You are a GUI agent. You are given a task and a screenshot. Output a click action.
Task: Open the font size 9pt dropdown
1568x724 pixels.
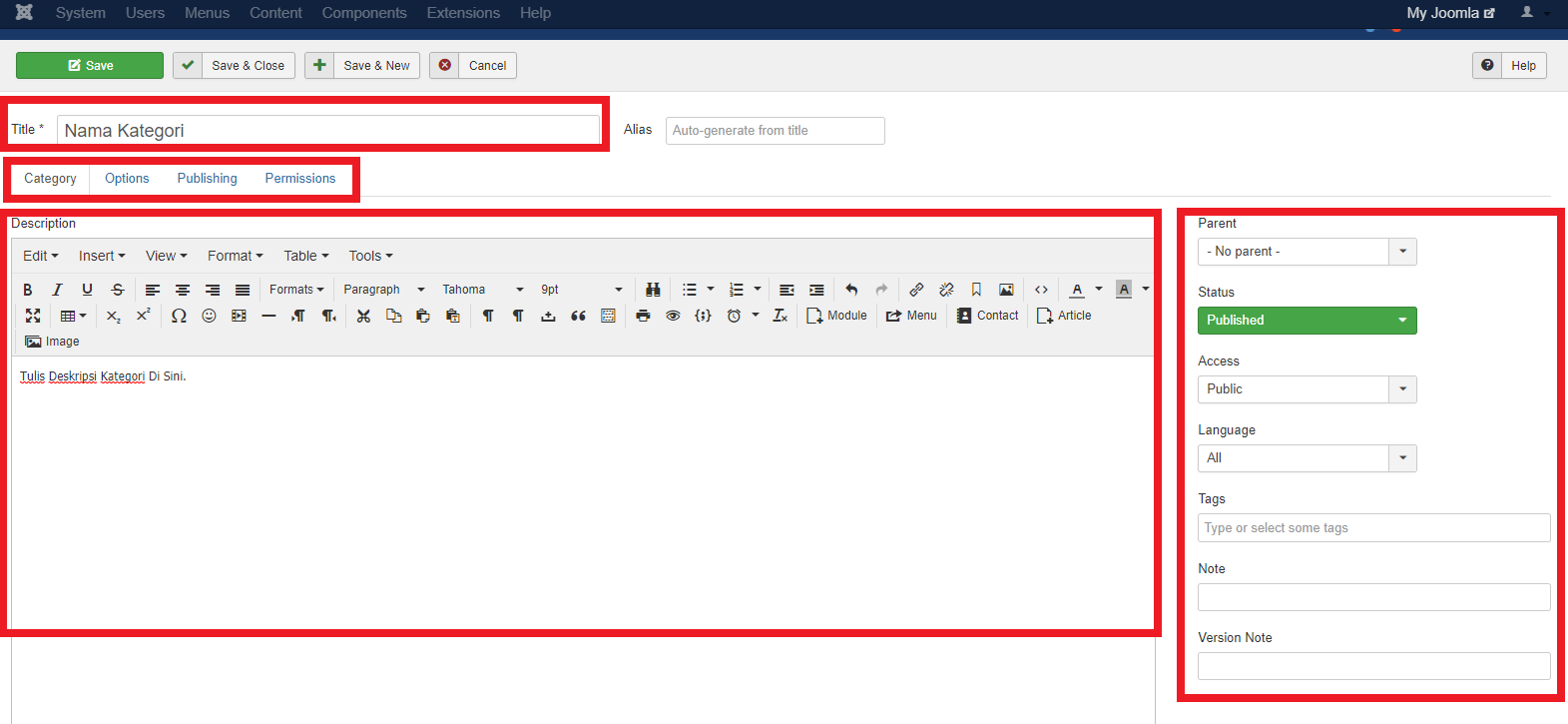coord(581,290)
